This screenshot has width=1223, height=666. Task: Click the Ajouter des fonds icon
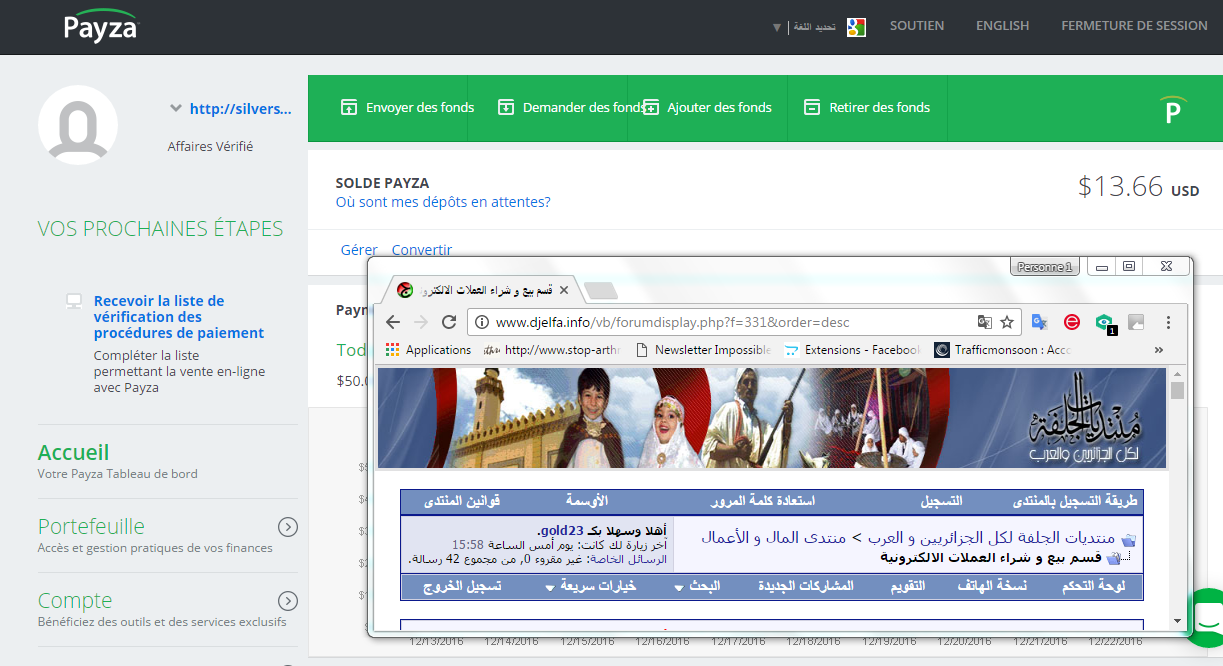651,107
